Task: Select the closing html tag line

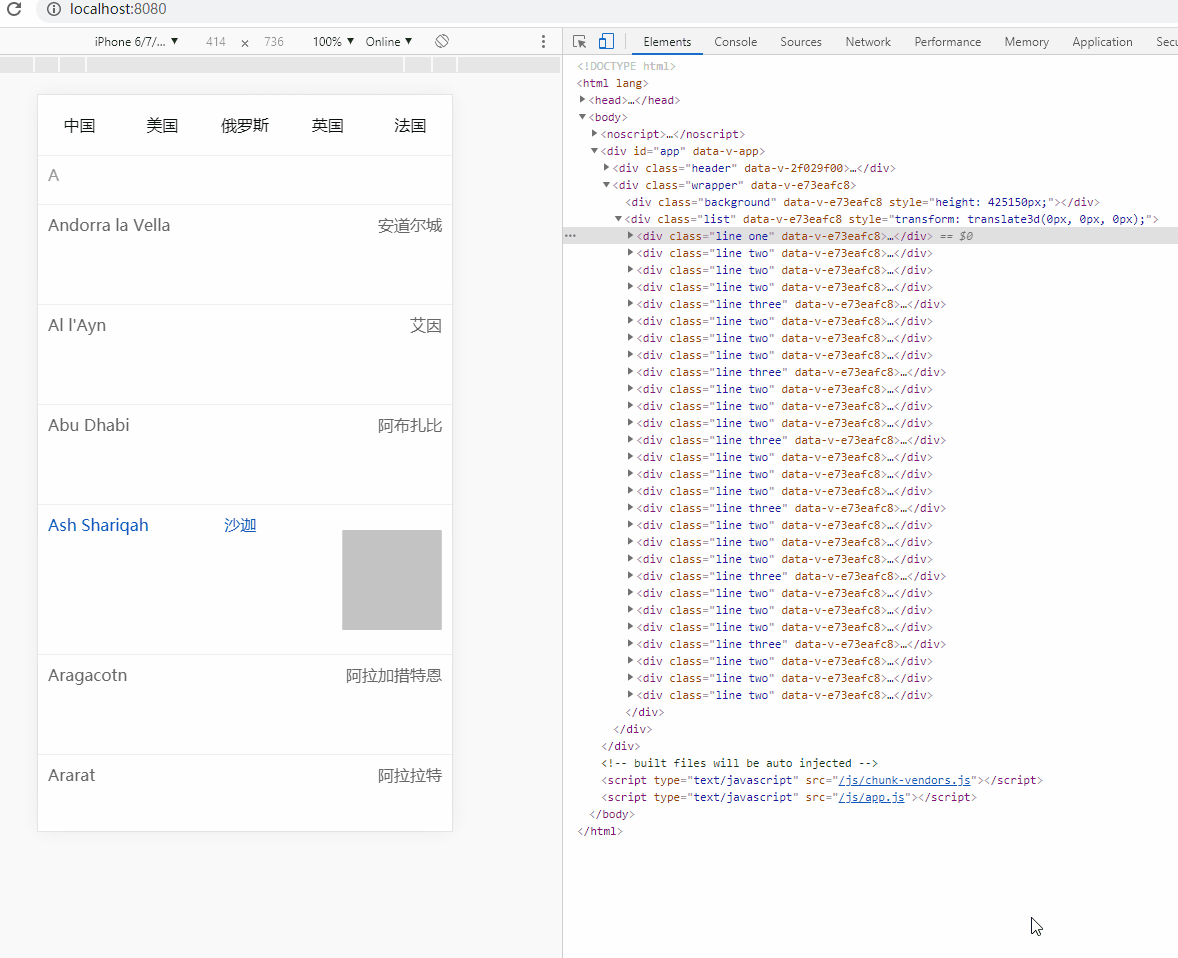Action: [x=600, y=831]
